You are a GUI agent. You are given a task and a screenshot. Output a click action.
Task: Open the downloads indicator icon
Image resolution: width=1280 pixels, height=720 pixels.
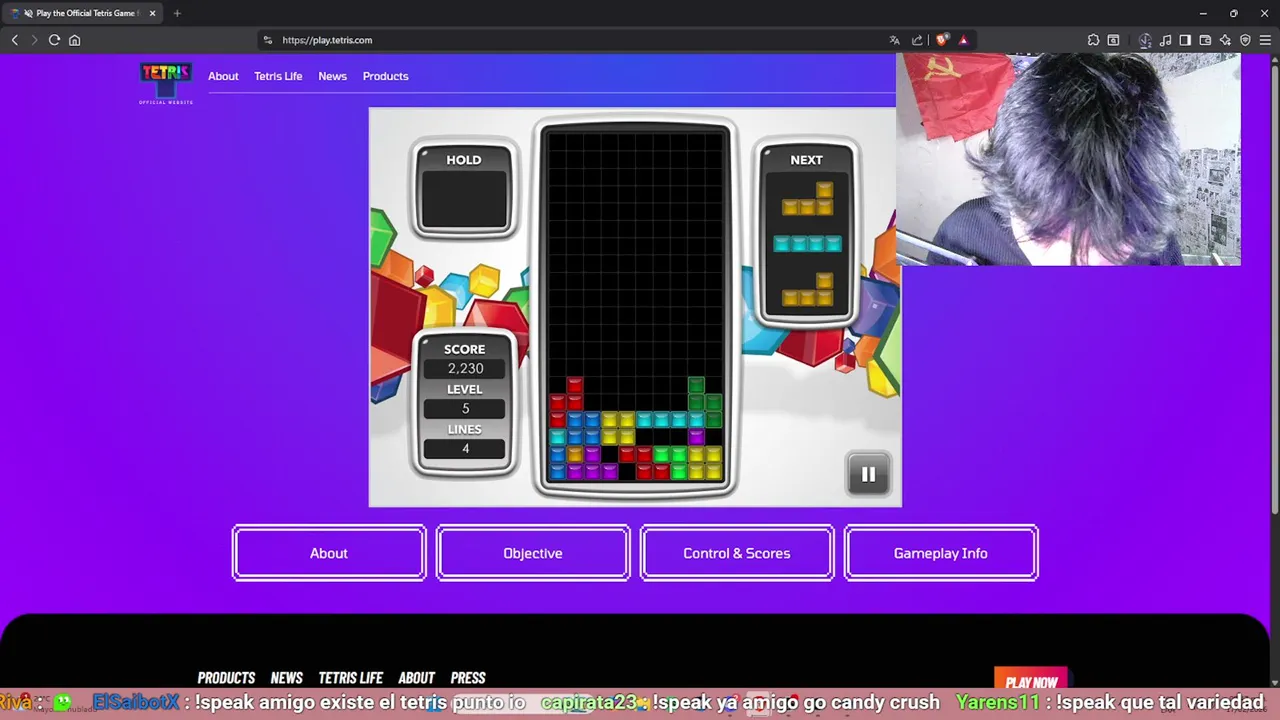(1145, 40)
